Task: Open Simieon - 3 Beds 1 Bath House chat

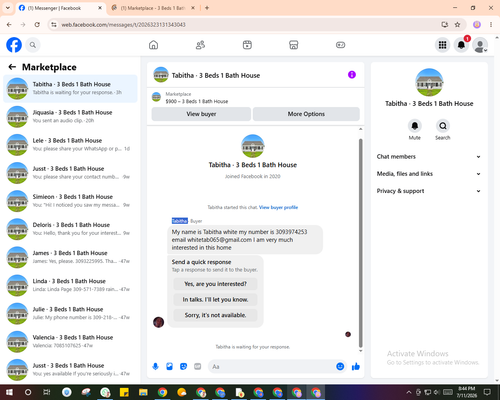Action: 70,201
